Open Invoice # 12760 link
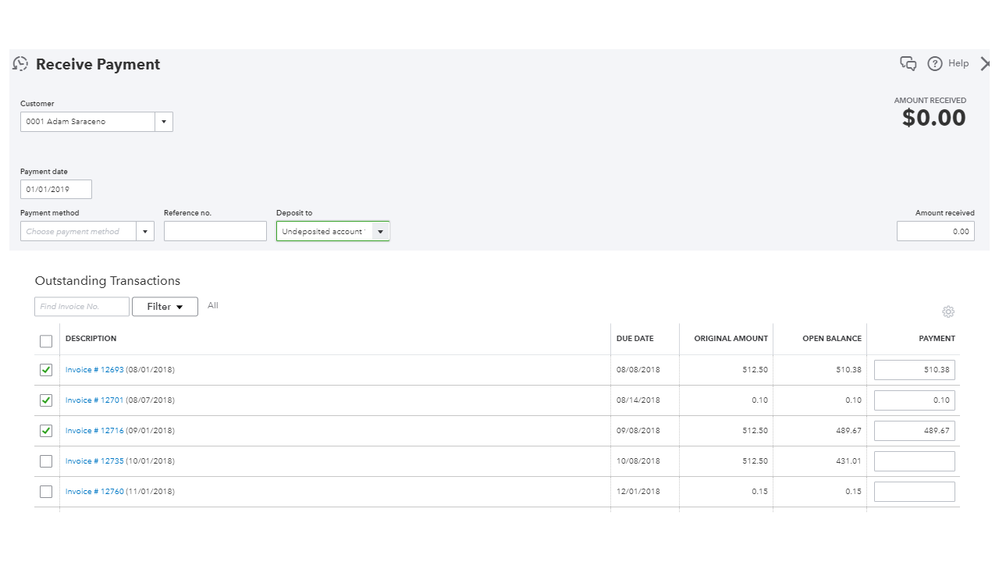 click(94, 492)
